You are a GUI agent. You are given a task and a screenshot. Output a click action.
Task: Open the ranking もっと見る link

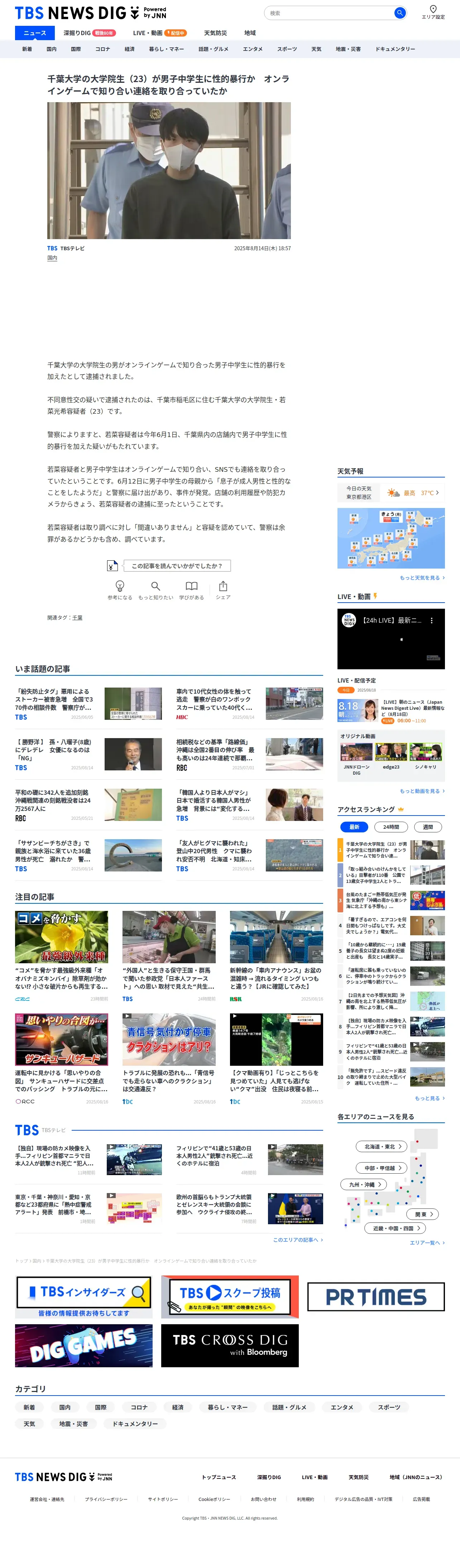point(429,1098)
